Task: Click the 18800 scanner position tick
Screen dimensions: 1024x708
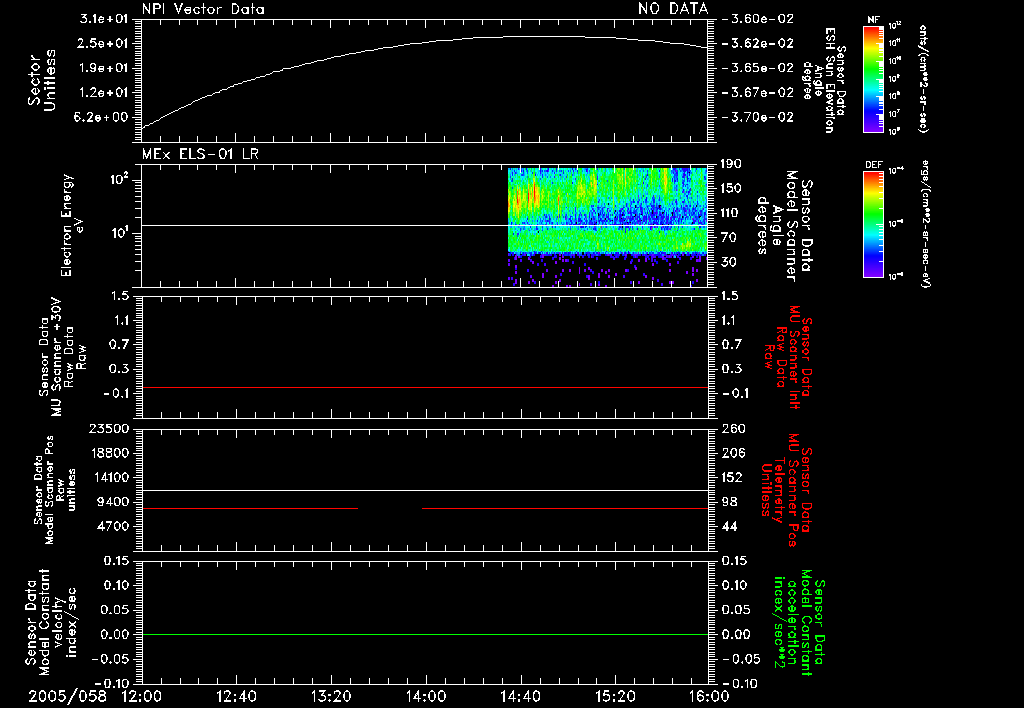Action: 109,453
